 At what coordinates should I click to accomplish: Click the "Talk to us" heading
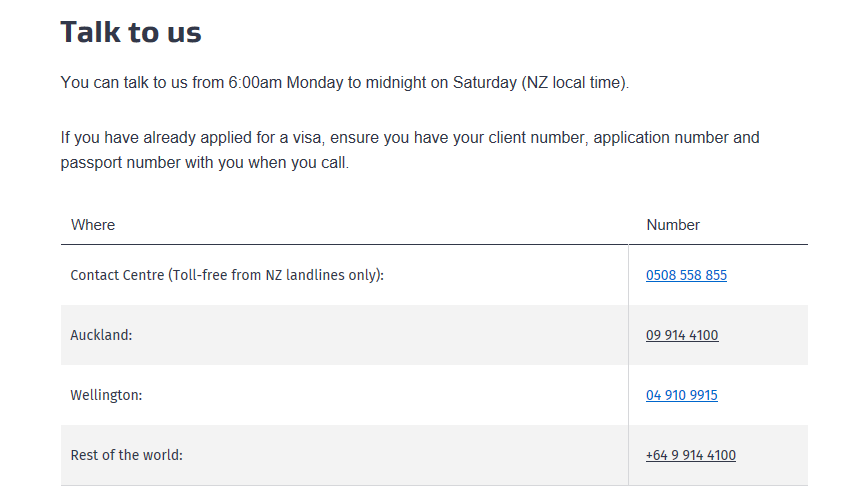point(131,32)
